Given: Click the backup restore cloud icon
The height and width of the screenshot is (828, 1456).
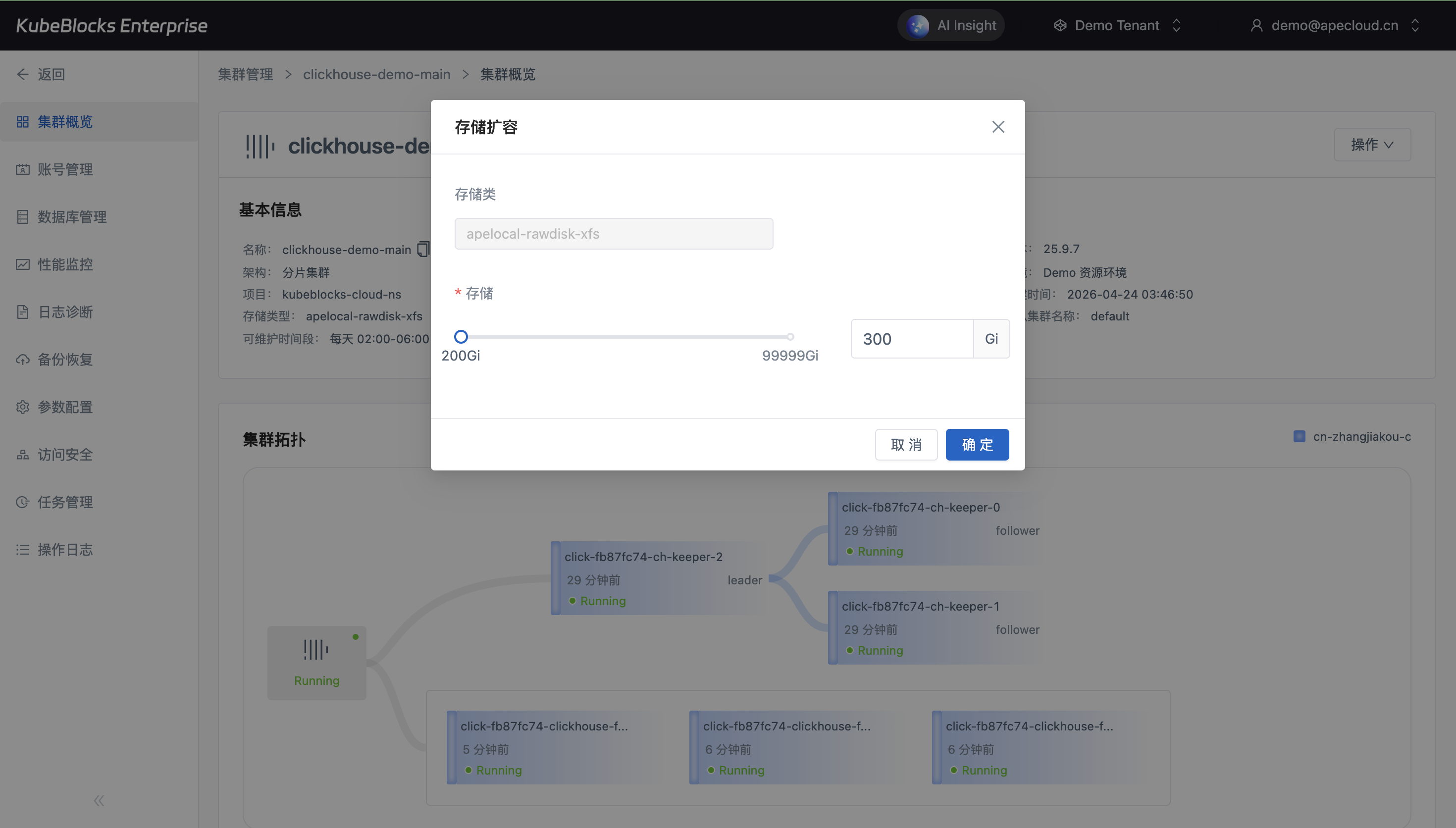Looking at the screenshot, I should (x=23, y=360).
